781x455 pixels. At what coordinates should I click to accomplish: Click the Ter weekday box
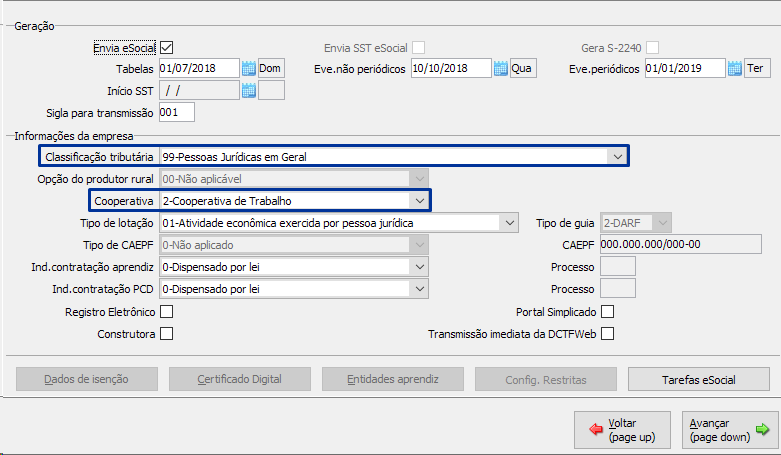pyautogui.click(x=757, y=68)
